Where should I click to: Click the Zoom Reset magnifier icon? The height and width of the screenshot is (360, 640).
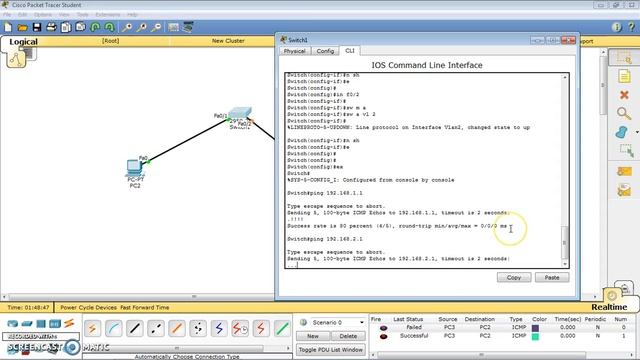point(142,27)
